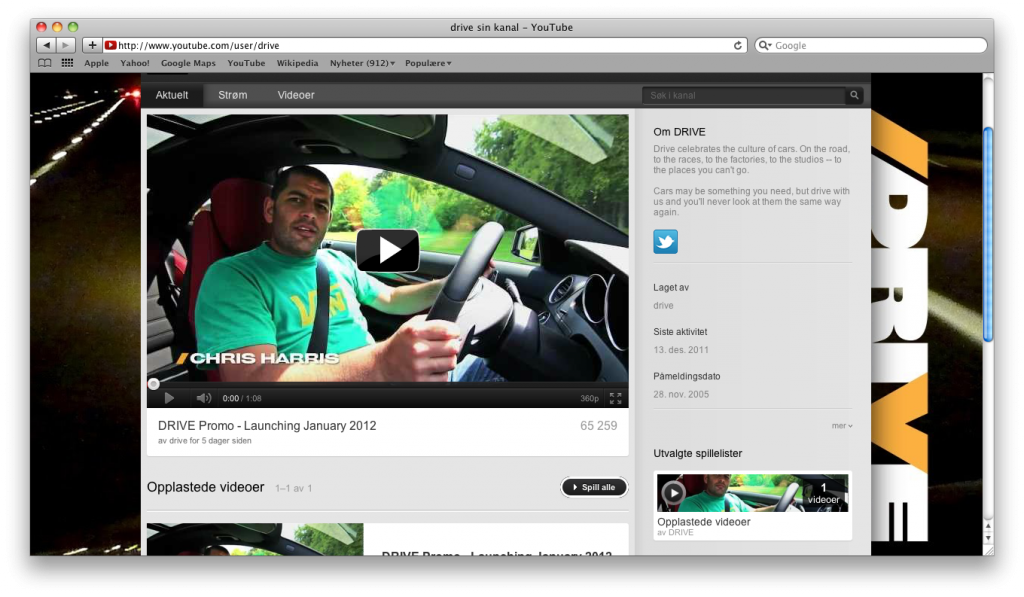
Task: Click the '28. nov. 2005' signup date
Action: (x=680, y=395)
